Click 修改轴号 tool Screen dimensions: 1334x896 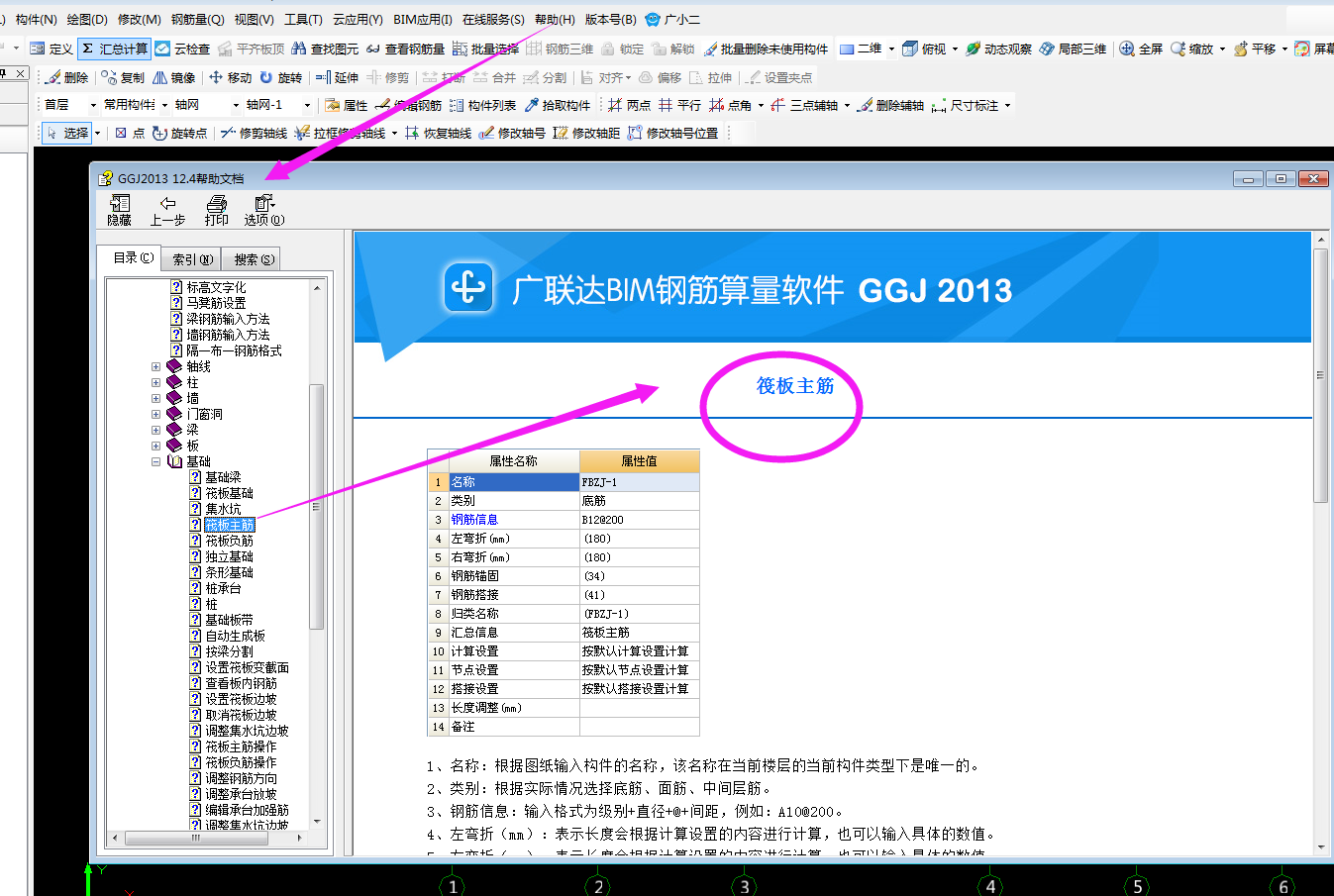tap(512, 133)
